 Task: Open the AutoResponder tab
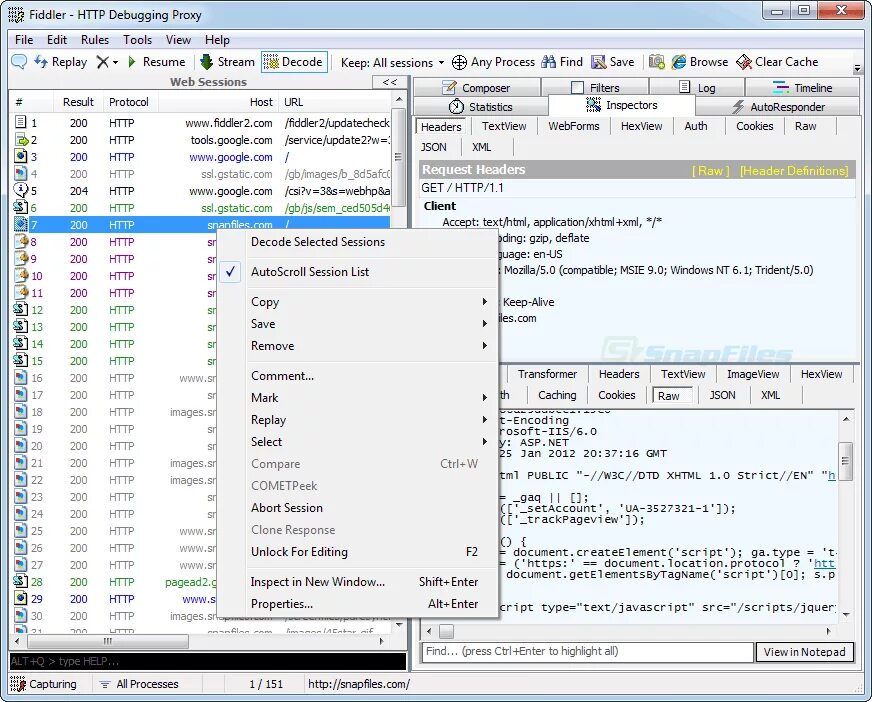778,107
